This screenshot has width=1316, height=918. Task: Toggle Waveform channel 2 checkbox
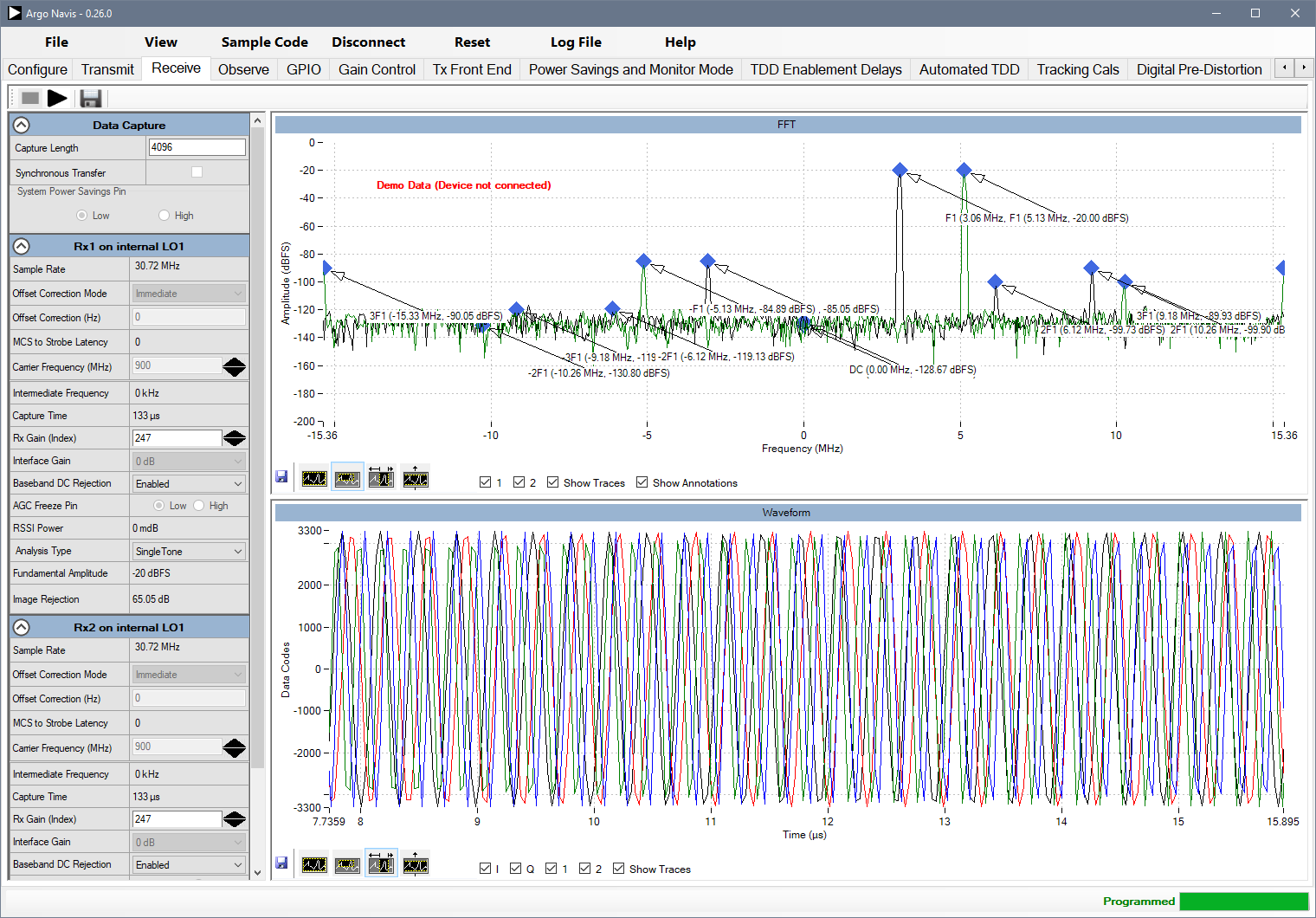pos(584,869)
